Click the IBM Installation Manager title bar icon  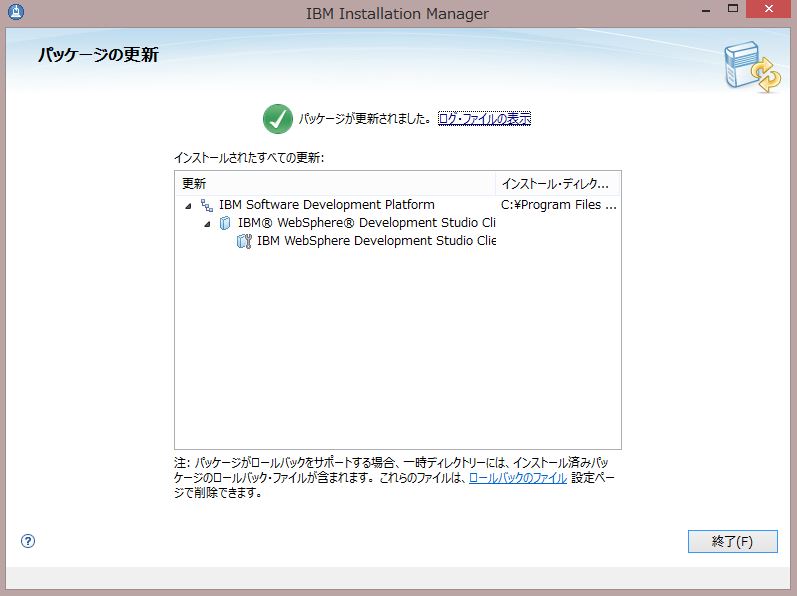pyautogui.click(x=15, y=12)
